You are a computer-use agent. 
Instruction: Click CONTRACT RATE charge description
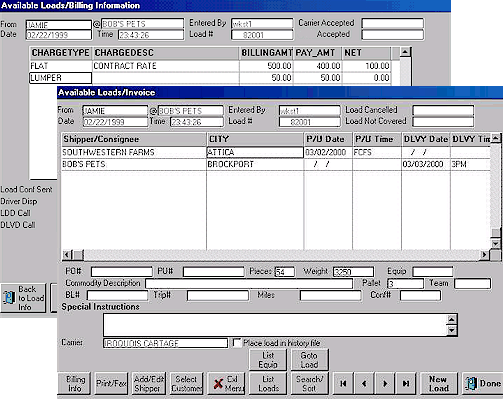pyautogui.click(x=165, y=66)
